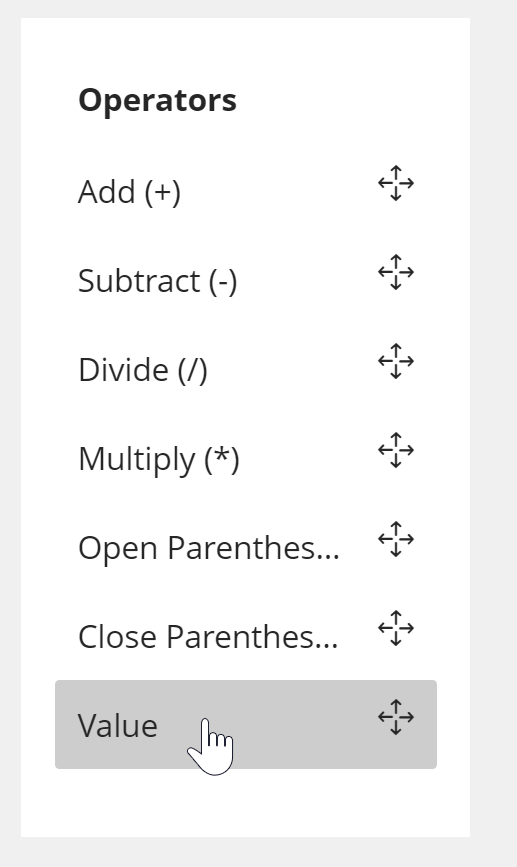
Task: Select the move arrows icon for Multiply (*)
Action: pos(396,450)
